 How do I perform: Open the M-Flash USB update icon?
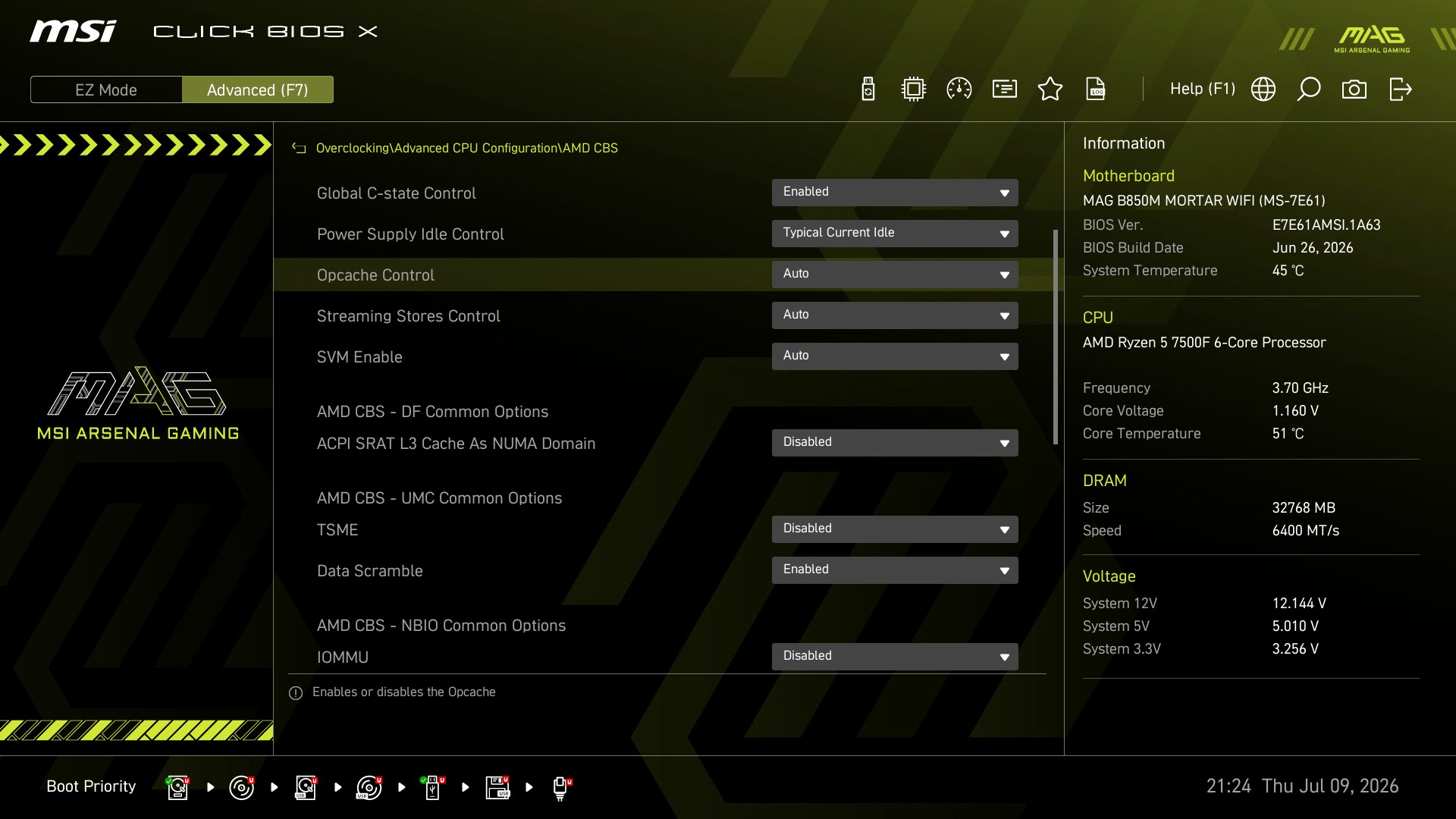pos(868,89)
